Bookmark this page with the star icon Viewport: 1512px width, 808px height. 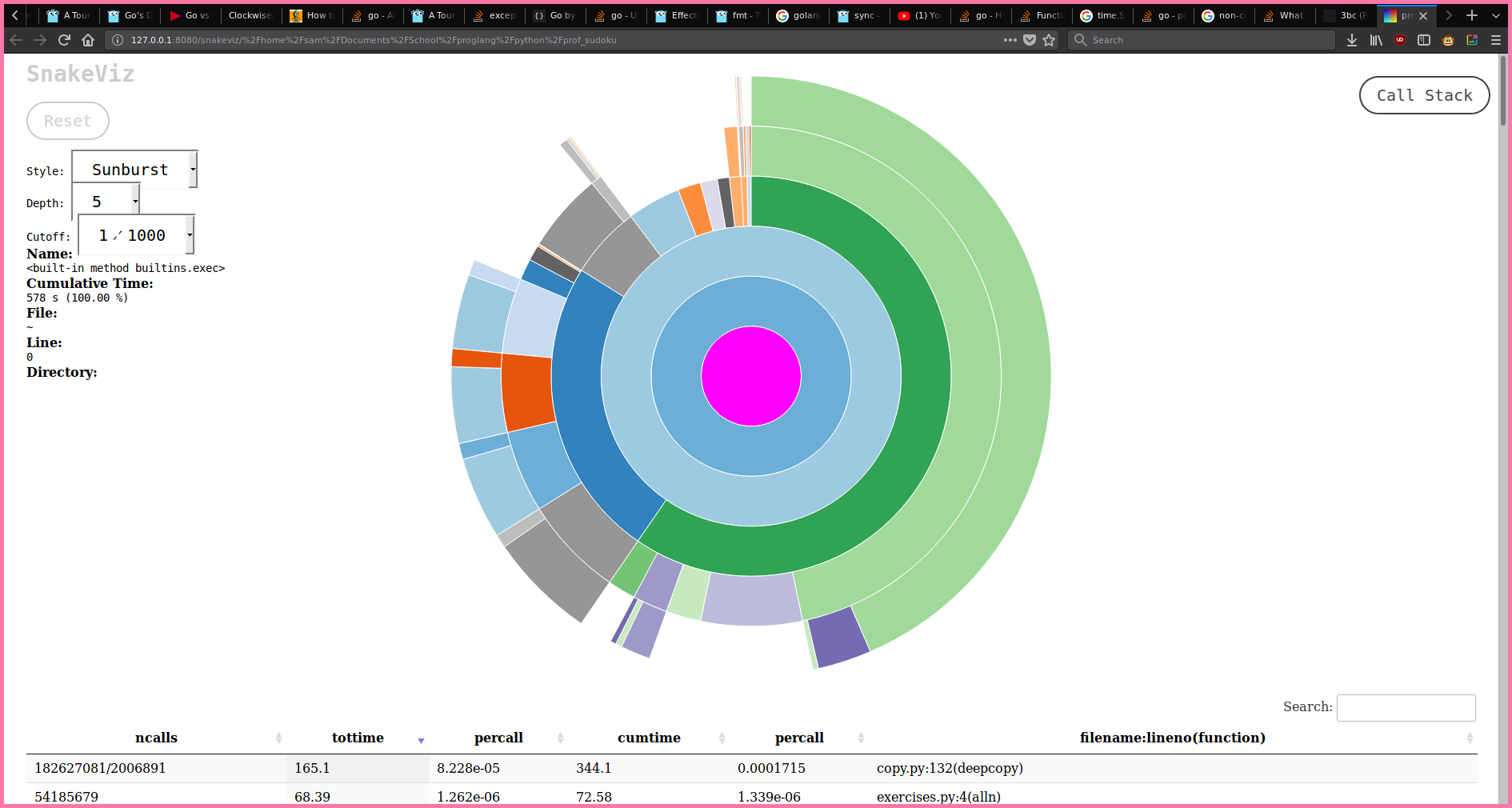1049,40
